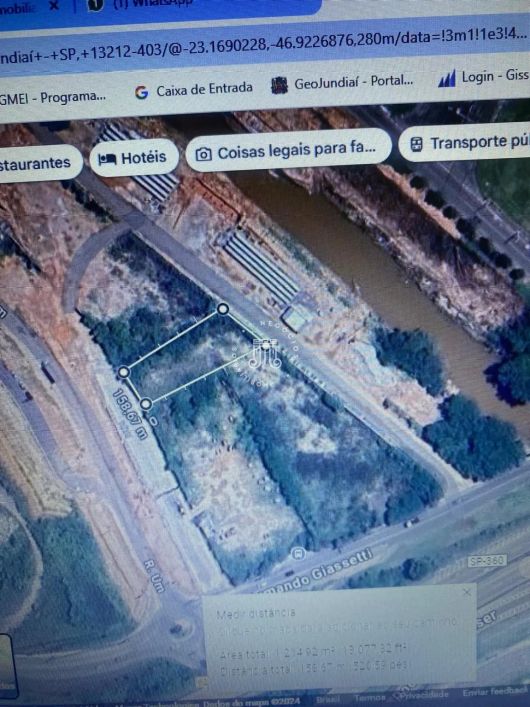Click the Giss bookmark favicon
This screenshot has height=707, width=530.
(447, 78)
